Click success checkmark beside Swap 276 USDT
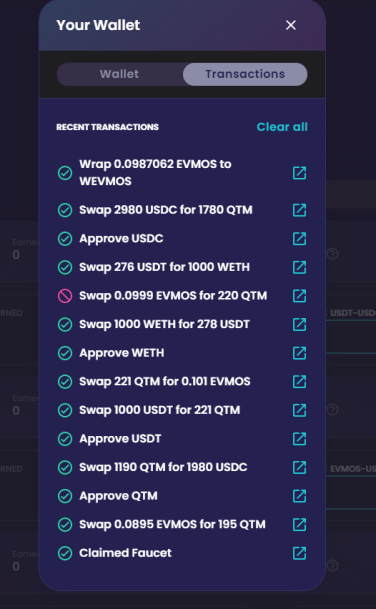Image resolution: width=376 pixels, height=609 pixels. coord(65,267)
